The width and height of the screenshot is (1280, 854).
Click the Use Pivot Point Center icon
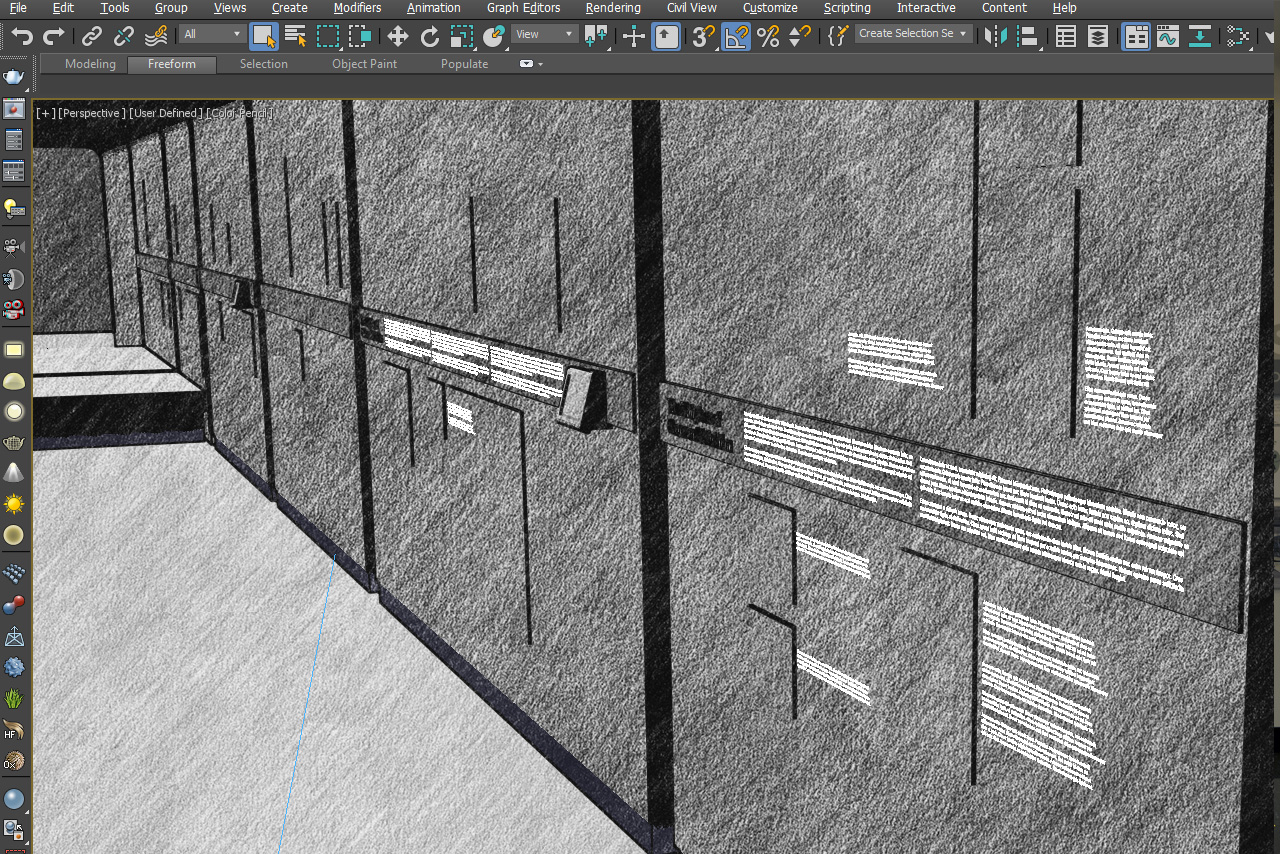pyautogui.click(x=596, y=37)
